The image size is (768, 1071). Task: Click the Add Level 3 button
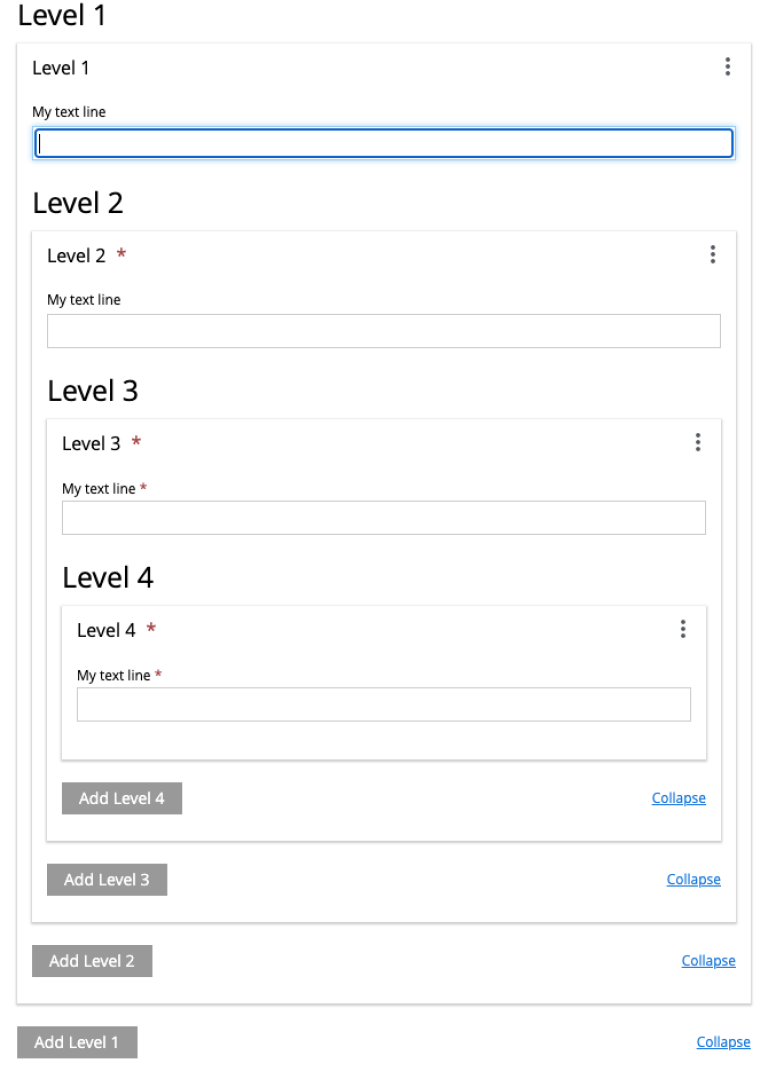pyautogui.click(x=107, y=880)
